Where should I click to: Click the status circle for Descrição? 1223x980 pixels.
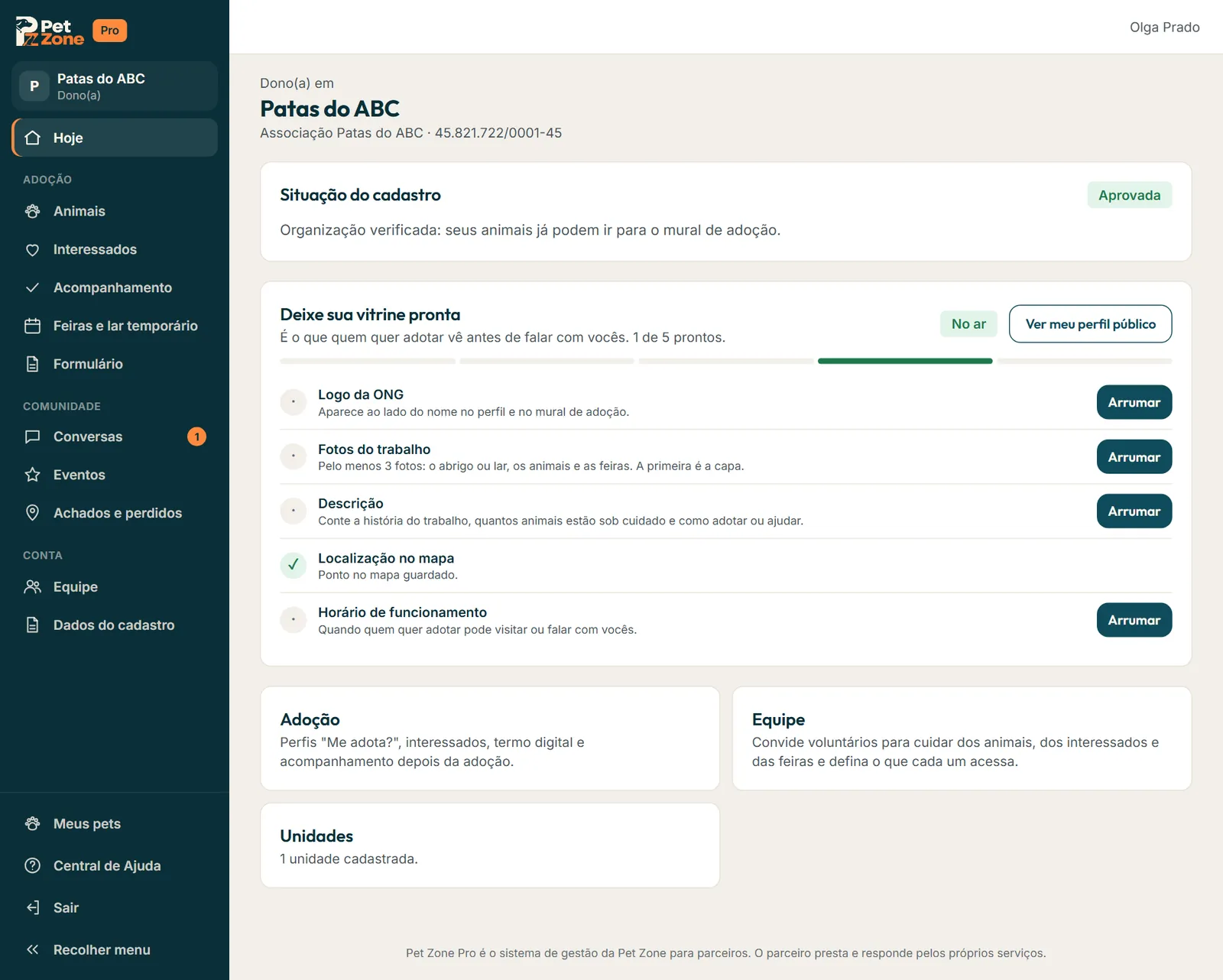[x=293, y=511]
